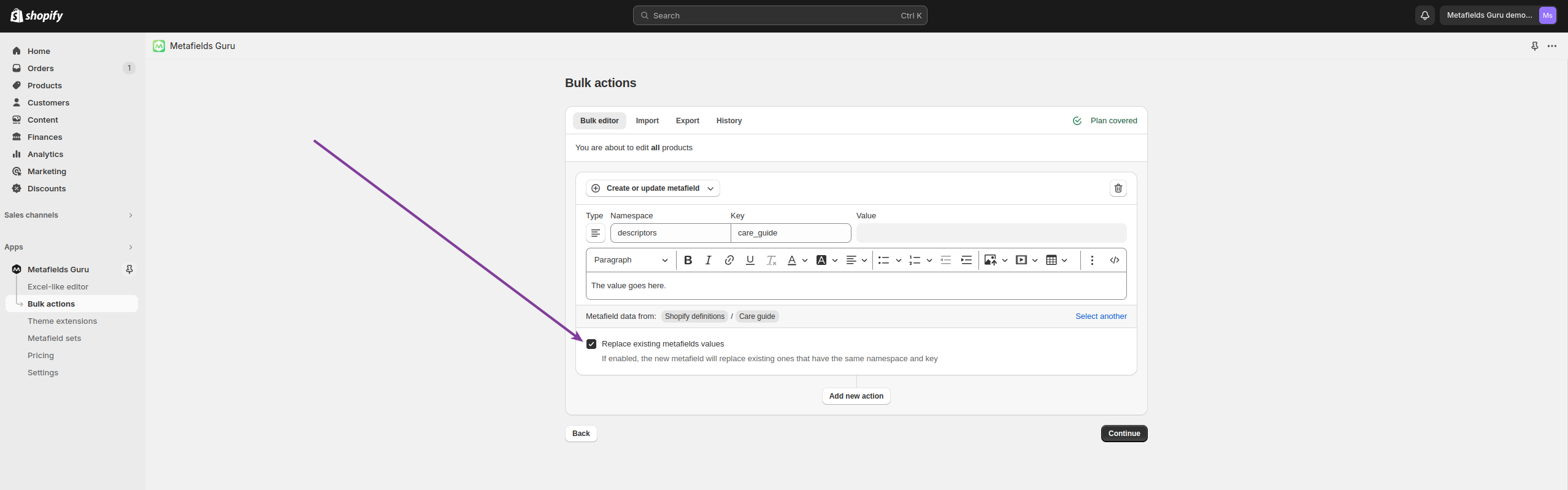
Task: Uncheck Replace existing metafields values
Action: point(591,344)
